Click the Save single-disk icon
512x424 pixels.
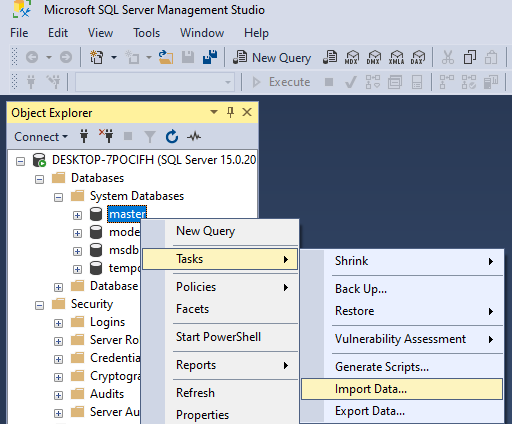[x=188, y=57]
